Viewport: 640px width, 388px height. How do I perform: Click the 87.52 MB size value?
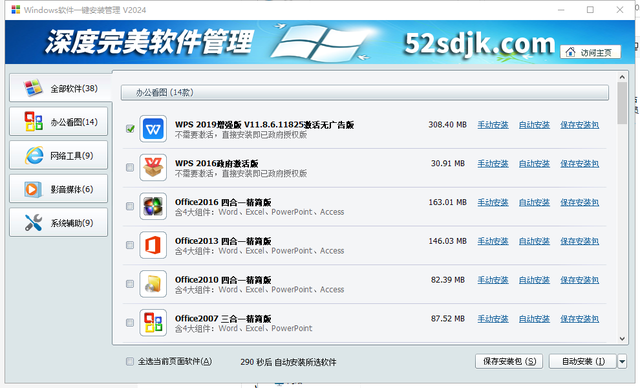(448, 319)
